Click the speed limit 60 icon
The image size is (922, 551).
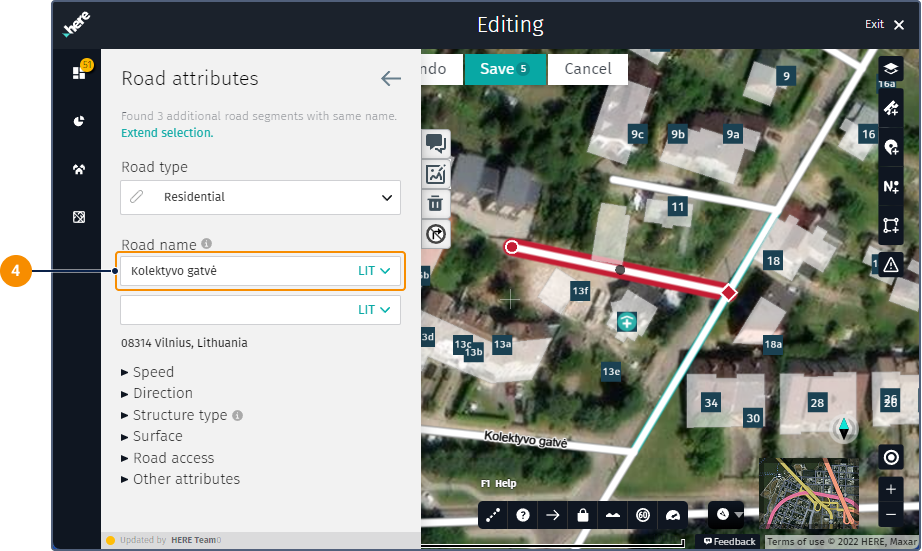643,515
